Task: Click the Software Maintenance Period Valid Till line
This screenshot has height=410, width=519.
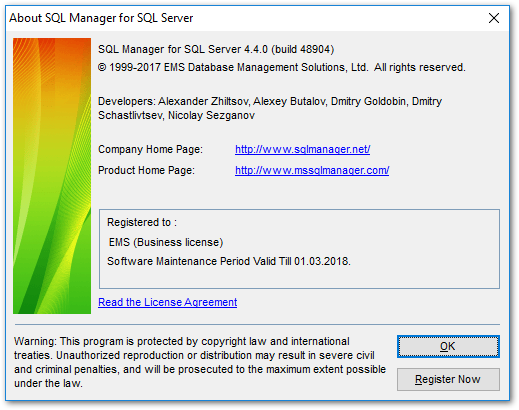Action: click(x=229, y=261)
